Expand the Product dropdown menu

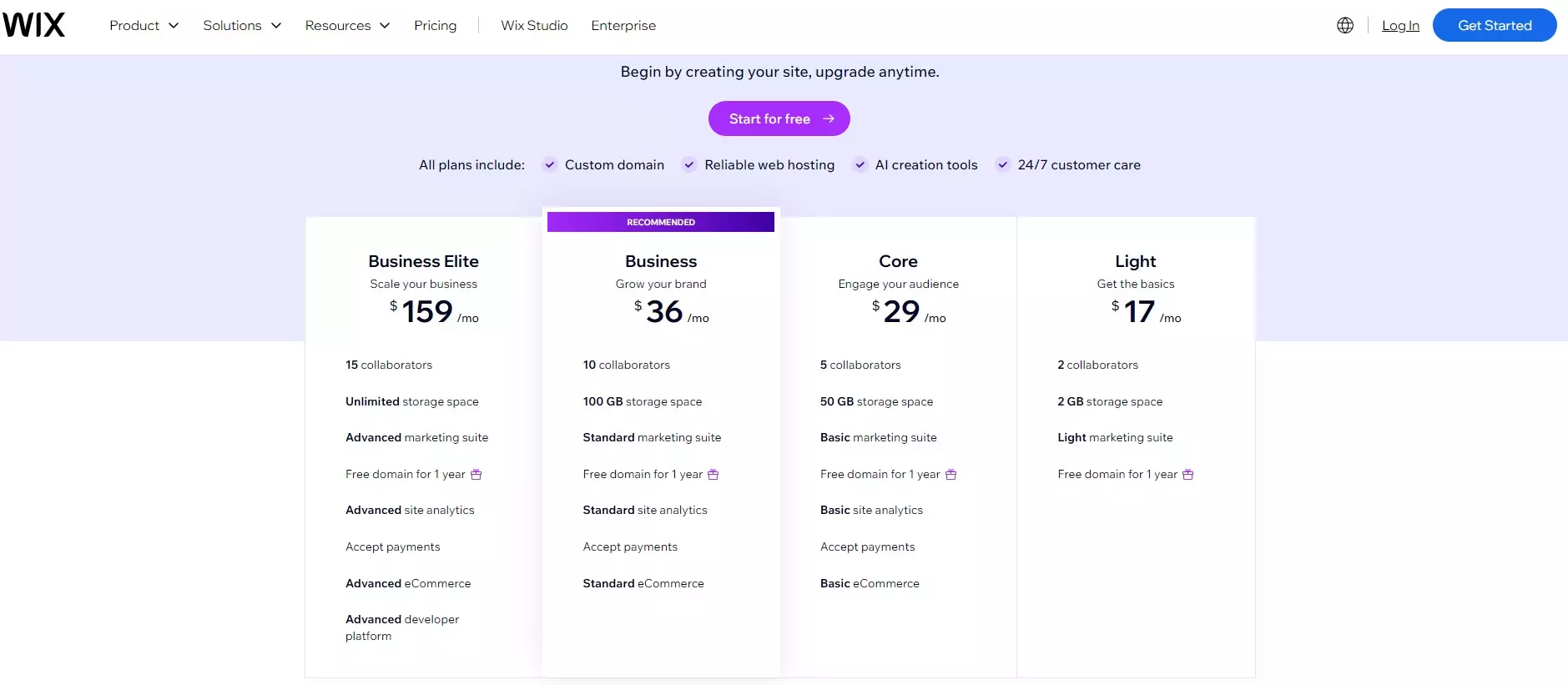tap(144, 26)
